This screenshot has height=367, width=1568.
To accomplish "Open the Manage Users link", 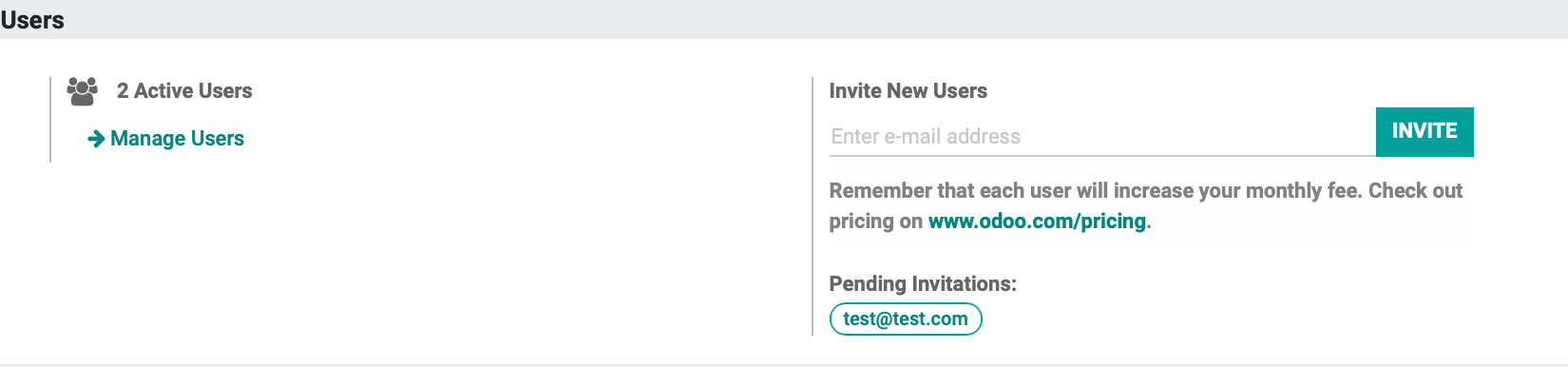I will 166,139.
